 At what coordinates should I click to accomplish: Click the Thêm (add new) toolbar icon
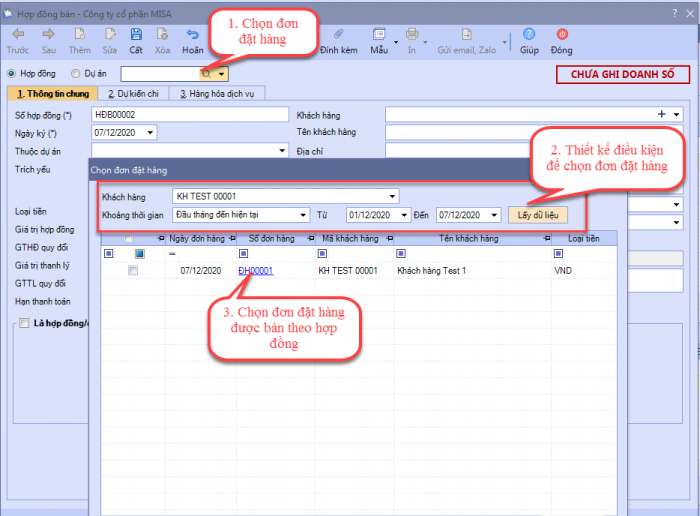click(79, 35)
